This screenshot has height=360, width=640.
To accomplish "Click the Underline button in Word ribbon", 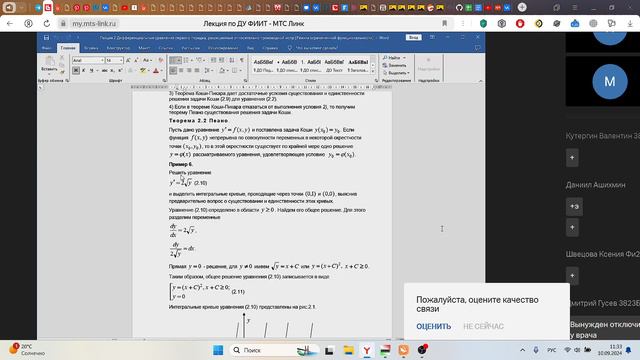I will click(x=91, y=71).
